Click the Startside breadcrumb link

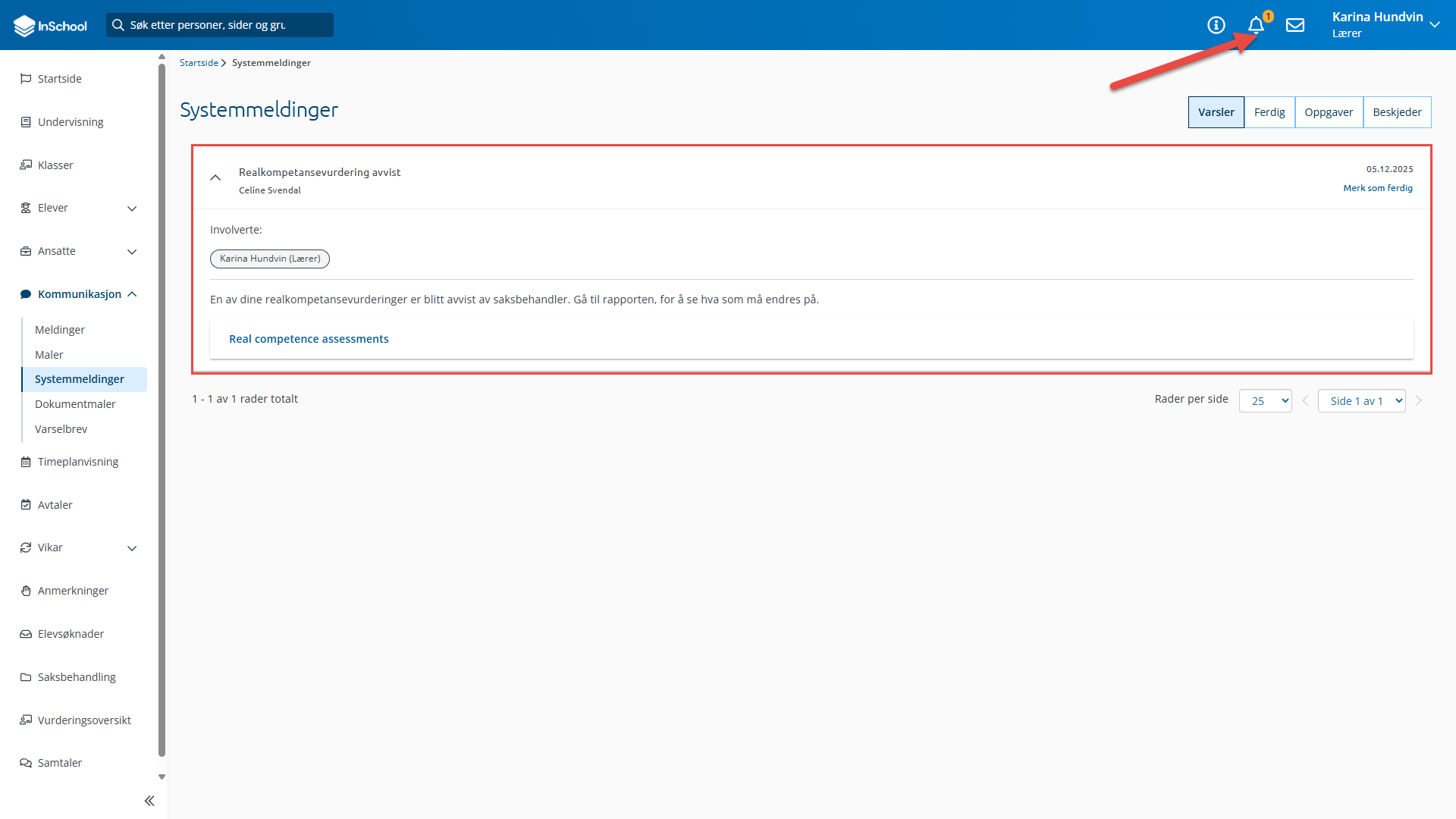pyautogui.click(x=199, y=63)
